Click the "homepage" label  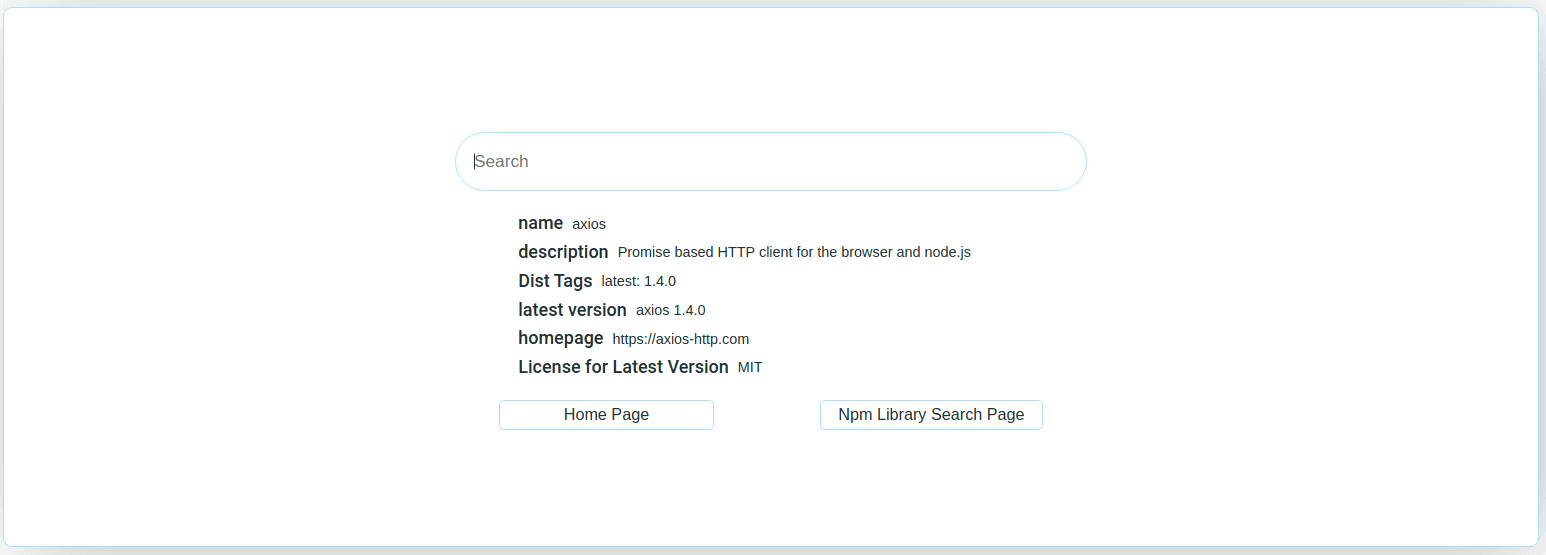(x=560, y=338)
